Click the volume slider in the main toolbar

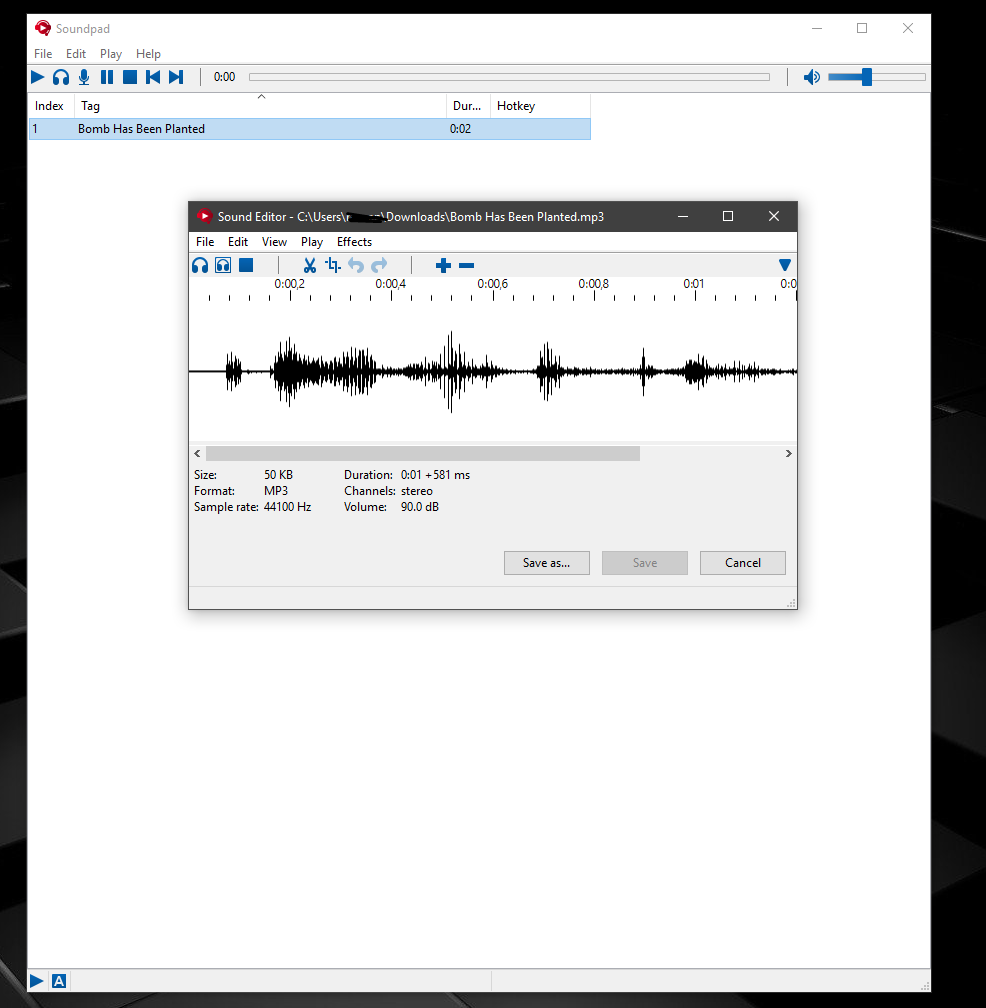click(876, 77)
